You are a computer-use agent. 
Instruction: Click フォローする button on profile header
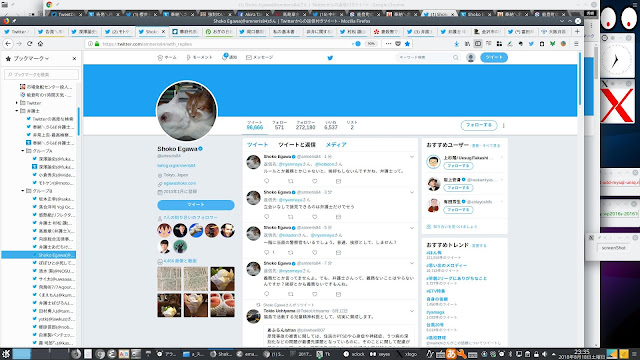[x=479, y=125]
